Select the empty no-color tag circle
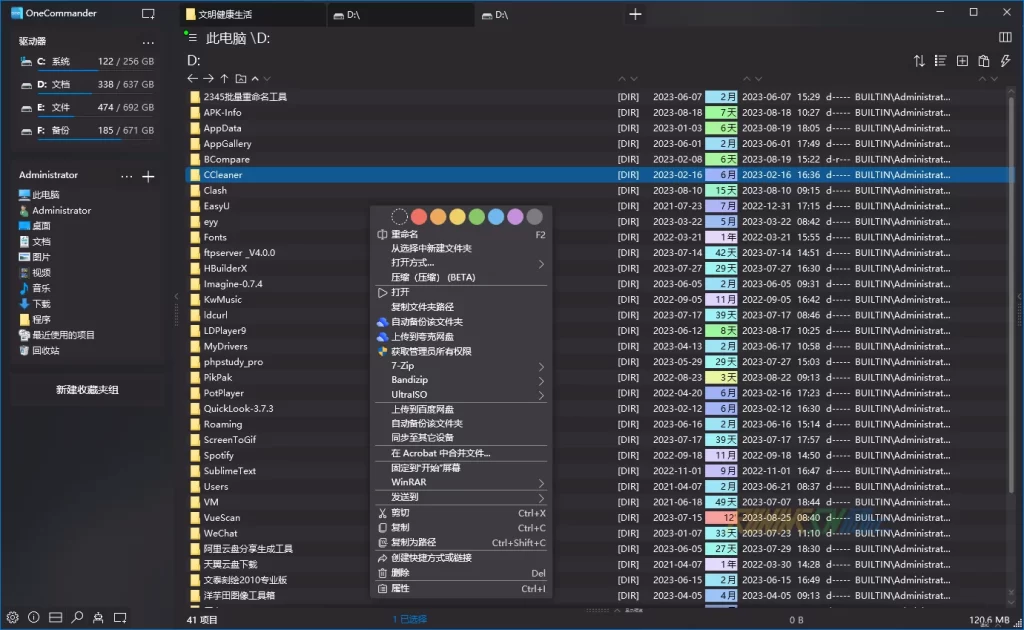Image resolution: width=1024 pixels, height=630 pixels. coord(399,216)
